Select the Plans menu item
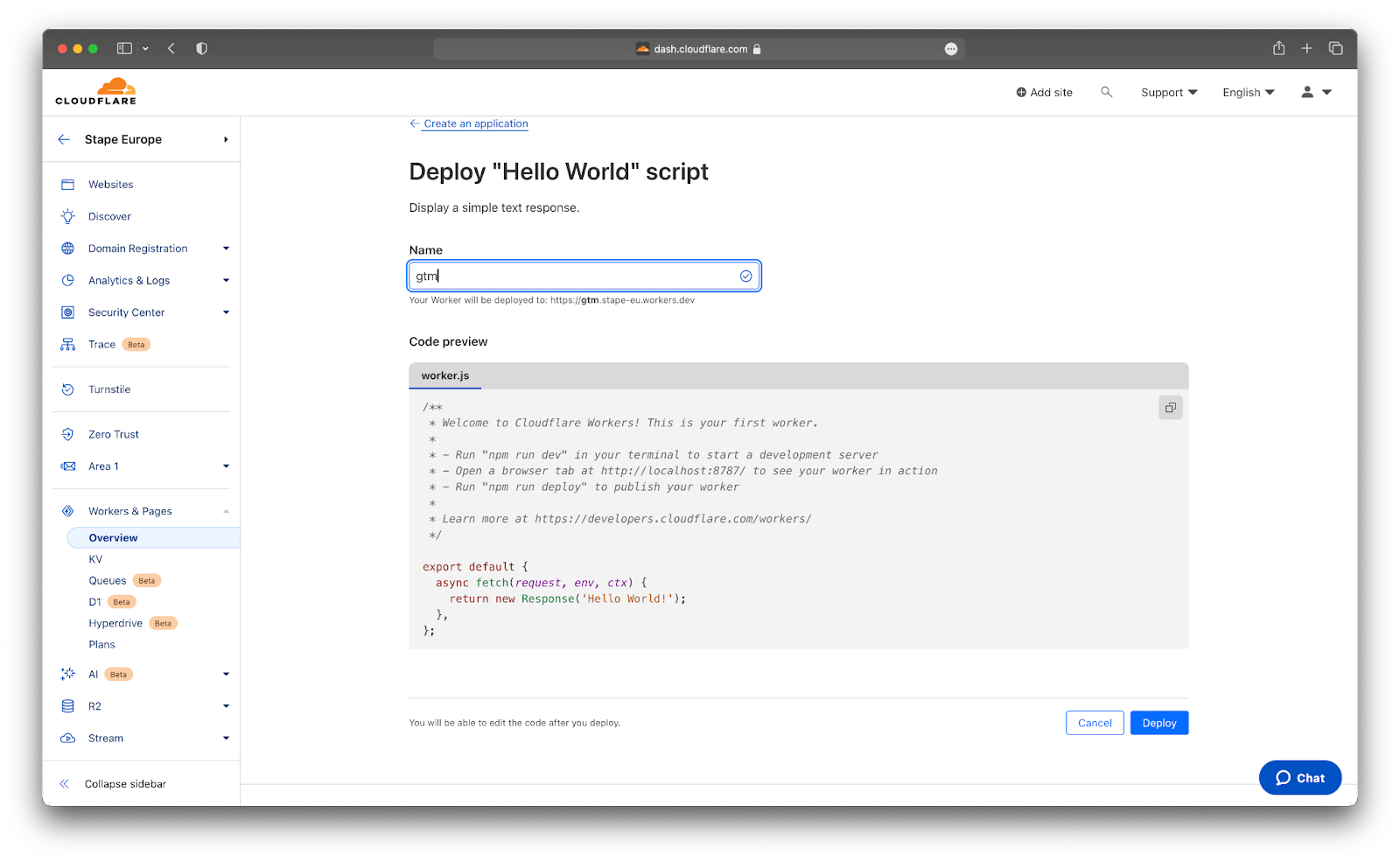 tap(101, 645)
